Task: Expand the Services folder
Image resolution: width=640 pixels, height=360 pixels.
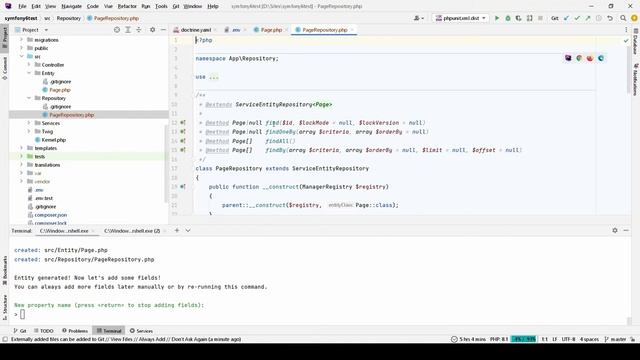Action: tap(29, 123)
